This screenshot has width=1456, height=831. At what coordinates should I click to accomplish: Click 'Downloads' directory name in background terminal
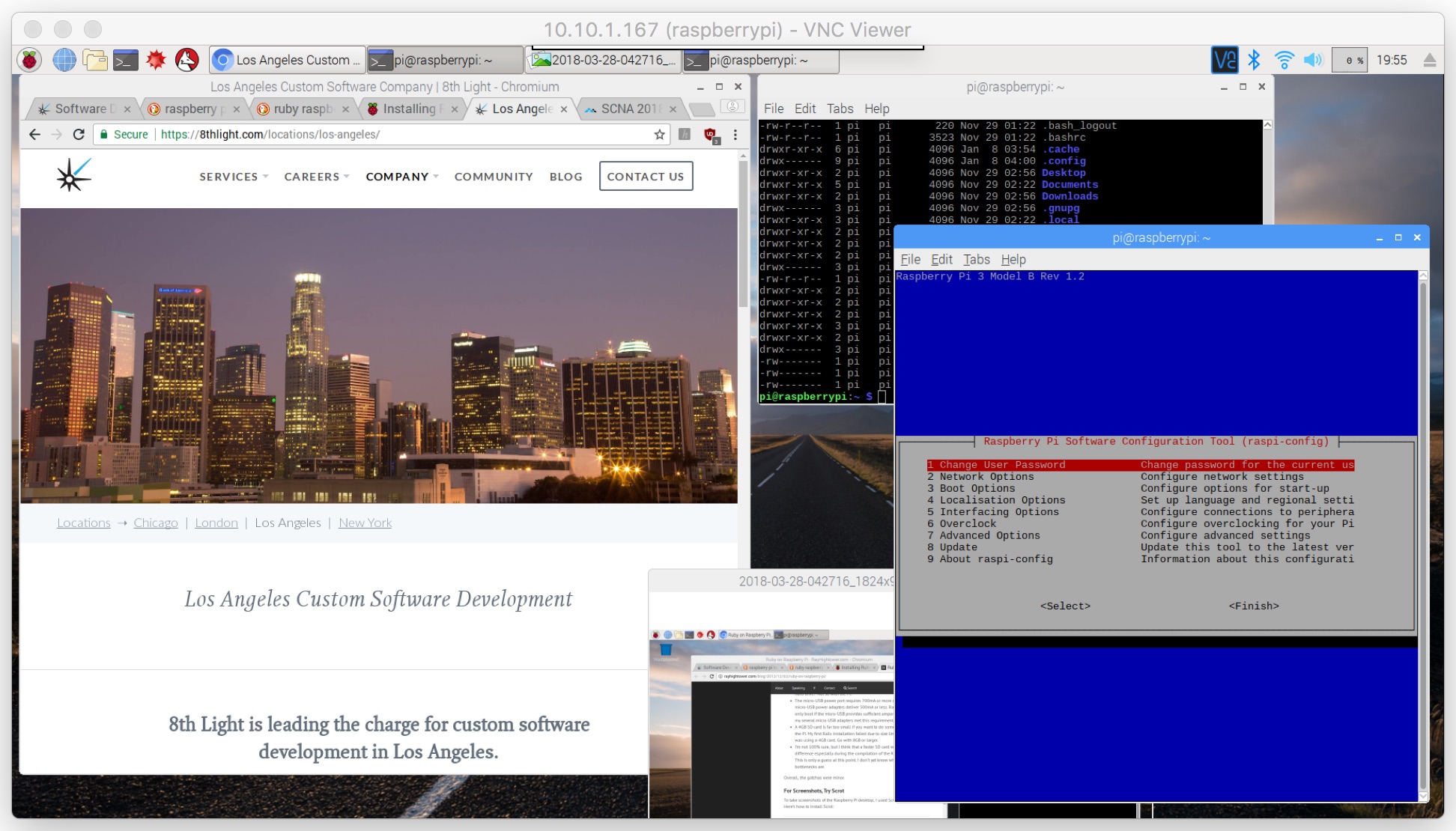1070,196
